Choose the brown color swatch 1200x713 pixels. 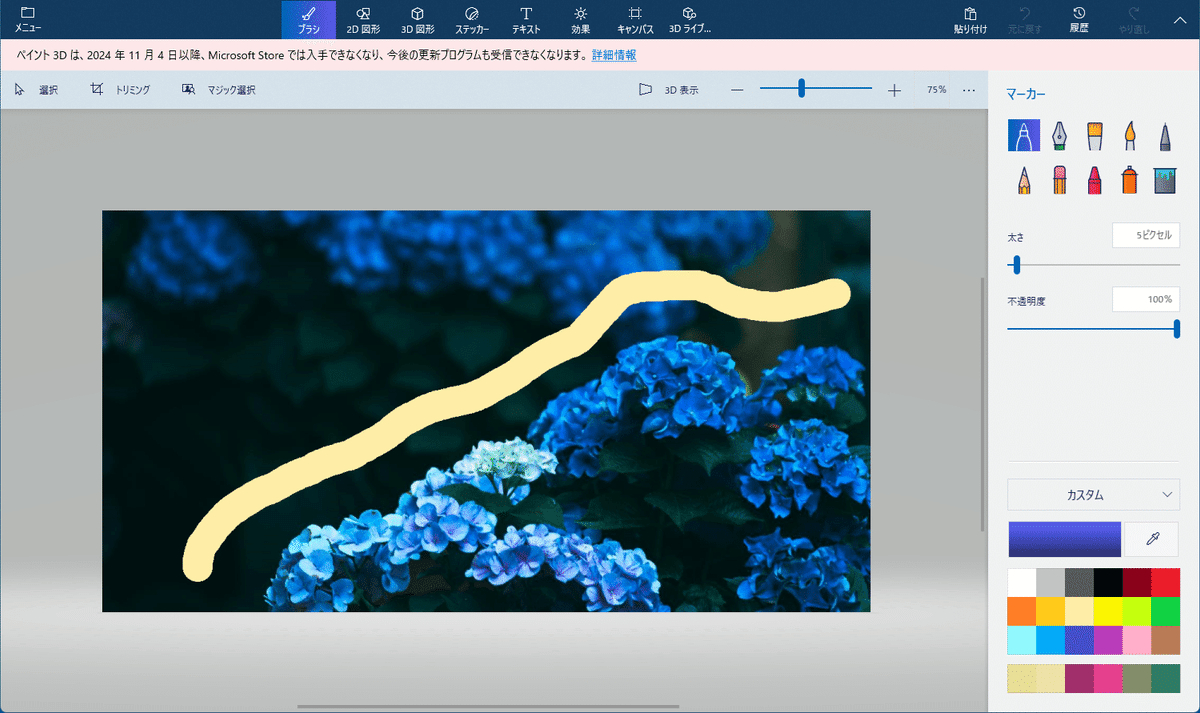(x=1166, y=640)
